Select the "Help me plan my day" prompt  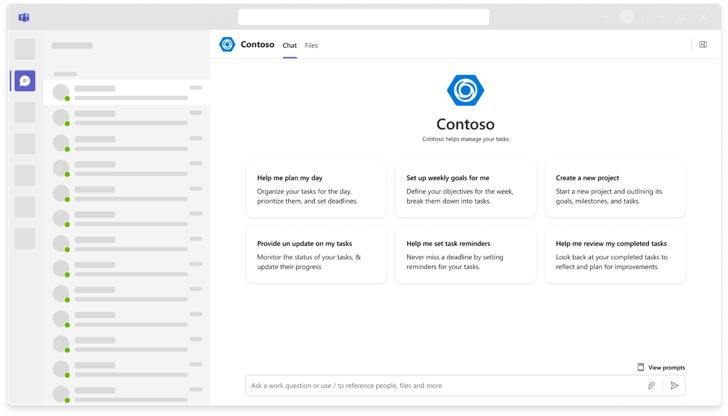point(316,189)
